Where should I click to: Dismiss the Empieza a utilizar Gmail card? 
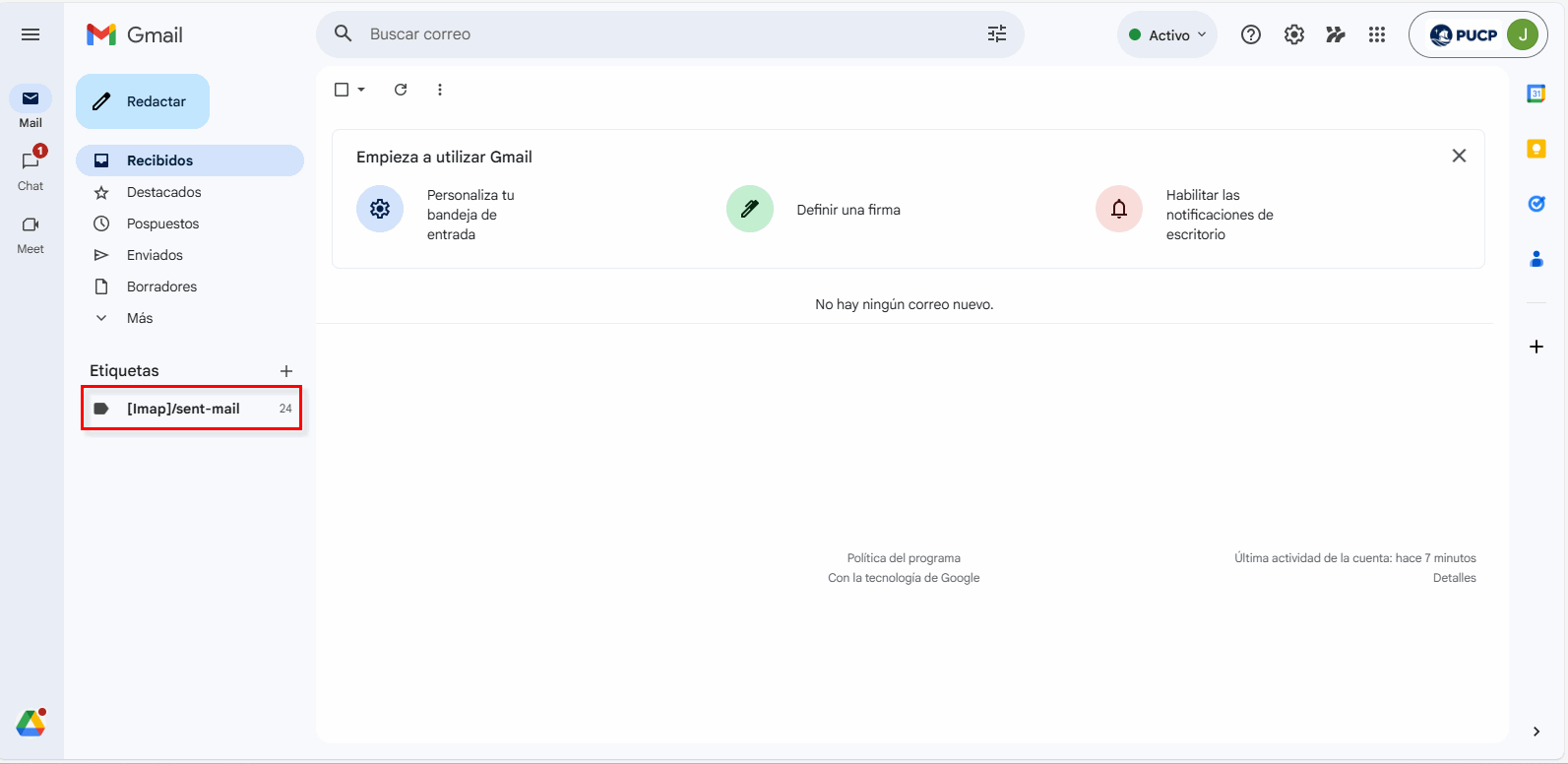(x=1459, y=156)
